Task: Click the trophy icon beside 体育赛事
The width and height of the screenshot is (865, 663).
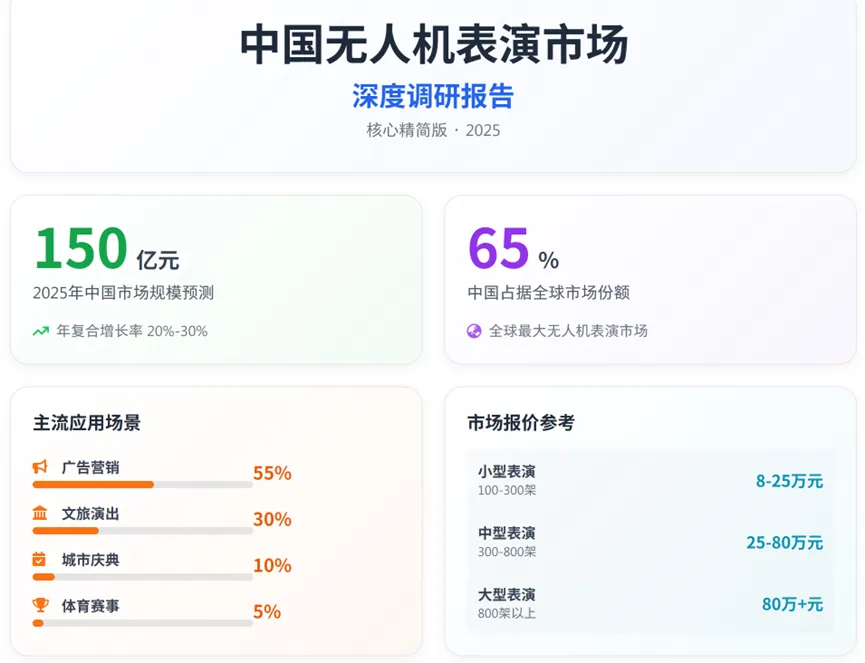Action: [x=40, y=605]
